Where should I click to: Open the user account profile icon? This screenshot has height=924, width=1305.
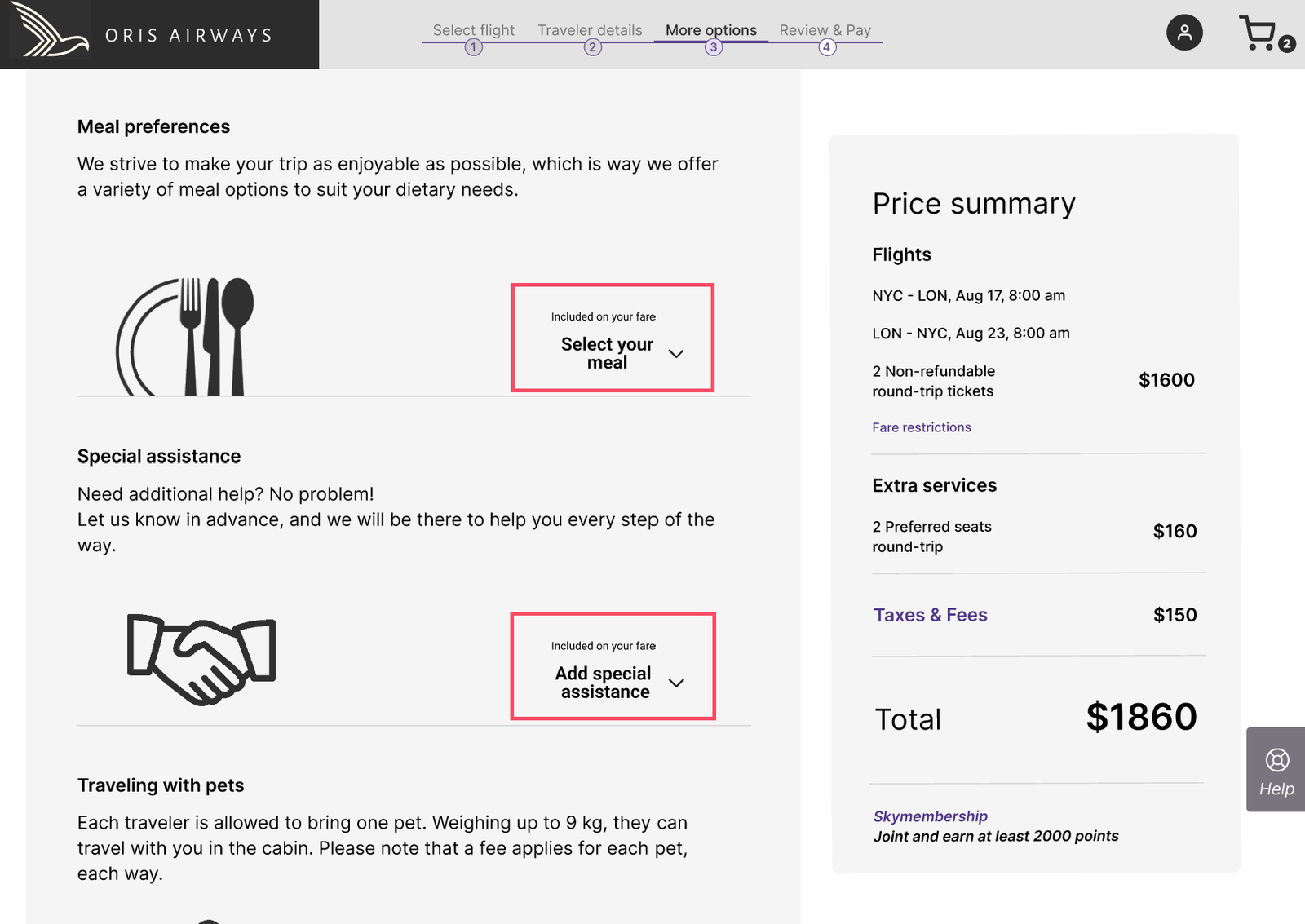1184,33
